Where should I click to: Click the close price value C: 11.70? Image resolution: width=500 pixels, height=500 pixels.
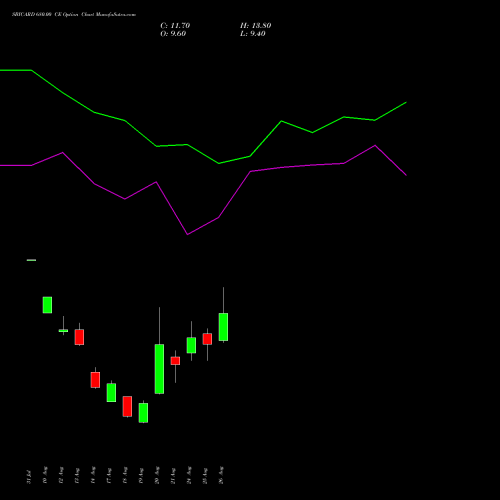coord(175,26)
